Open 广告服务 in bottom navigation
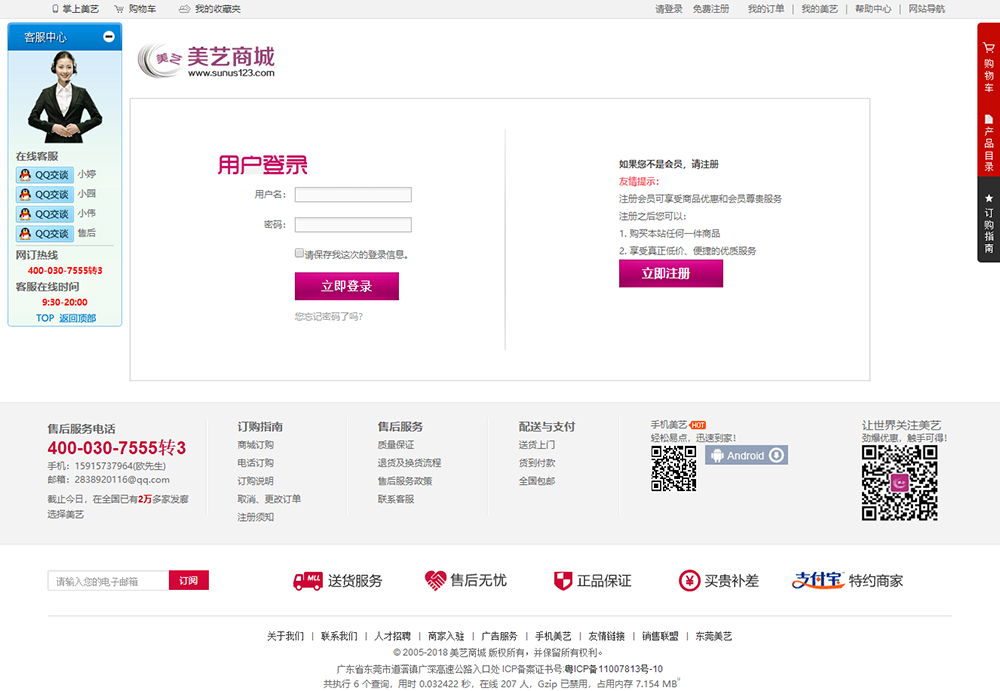The height and width of the screenshot is (691, 1000). 500,636
